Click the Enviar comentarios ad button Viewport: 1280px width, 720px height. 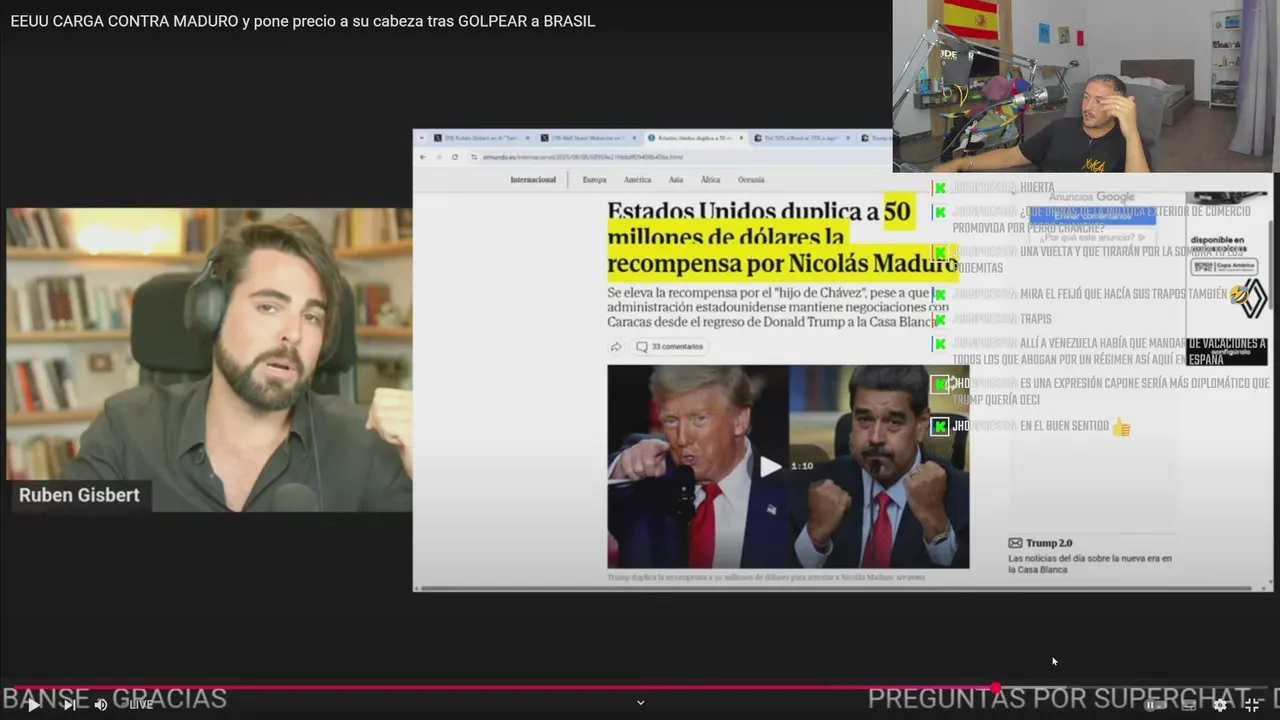tap(1092, 215)
